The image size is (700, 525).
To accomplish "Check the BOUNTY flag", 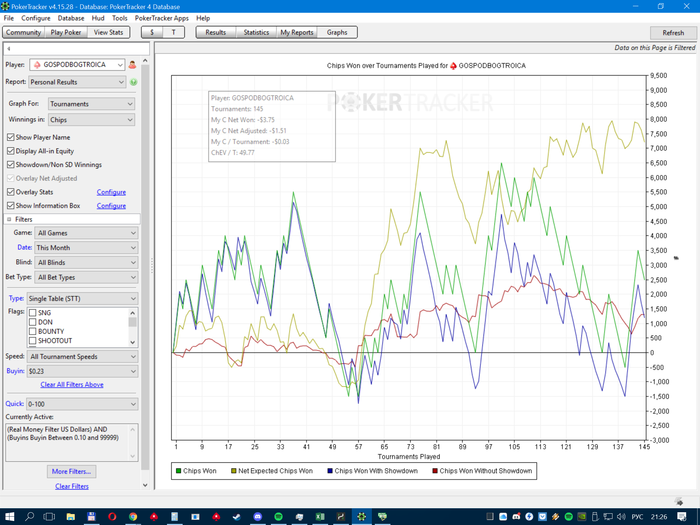I will [x=33, y=331].
